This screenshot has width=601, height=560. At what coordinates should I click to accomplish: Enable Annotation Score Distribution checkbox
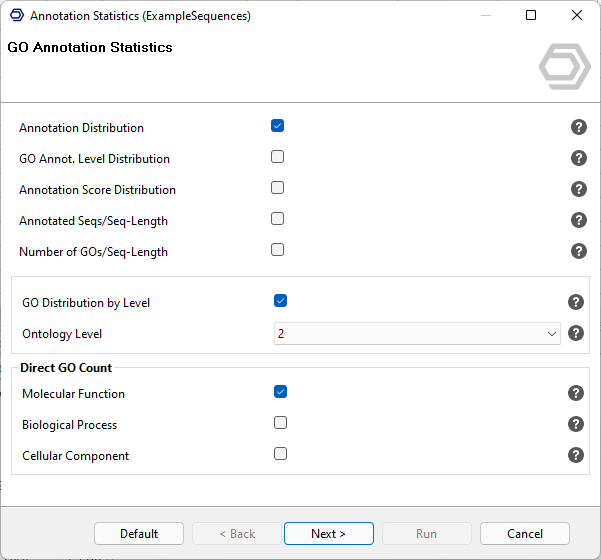[277, 188]
